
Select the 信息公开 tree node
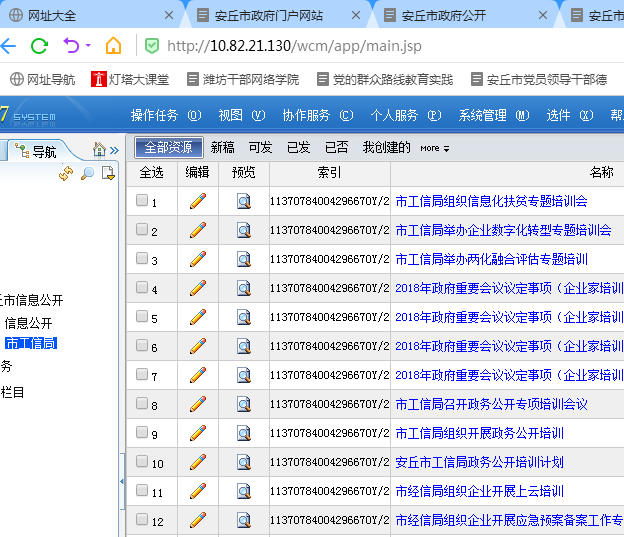pos(28,323)
